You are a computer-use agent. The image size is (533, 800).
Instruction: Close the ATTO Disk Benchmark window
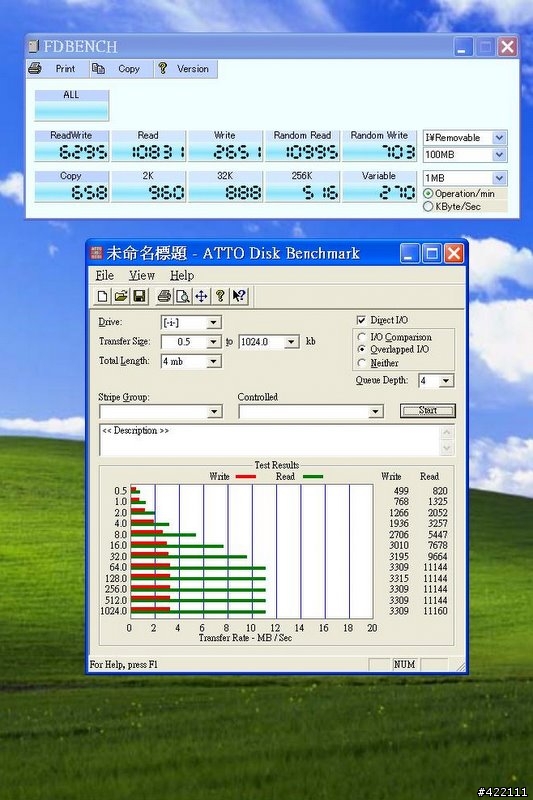click(x=453, y=253)
